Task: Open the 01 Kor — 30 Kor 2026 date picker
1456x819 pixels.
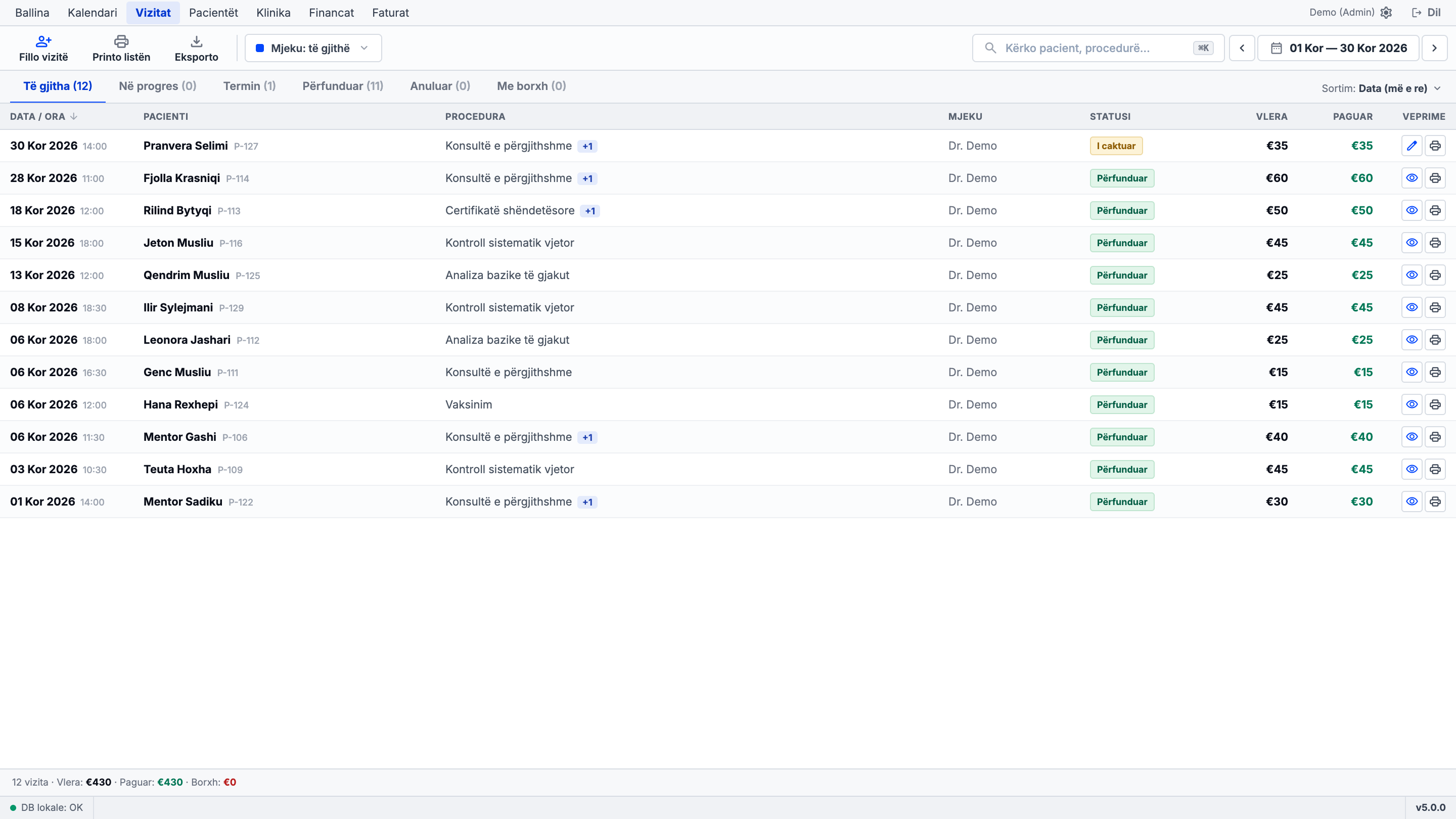Action: click(x=1338, y=48)
